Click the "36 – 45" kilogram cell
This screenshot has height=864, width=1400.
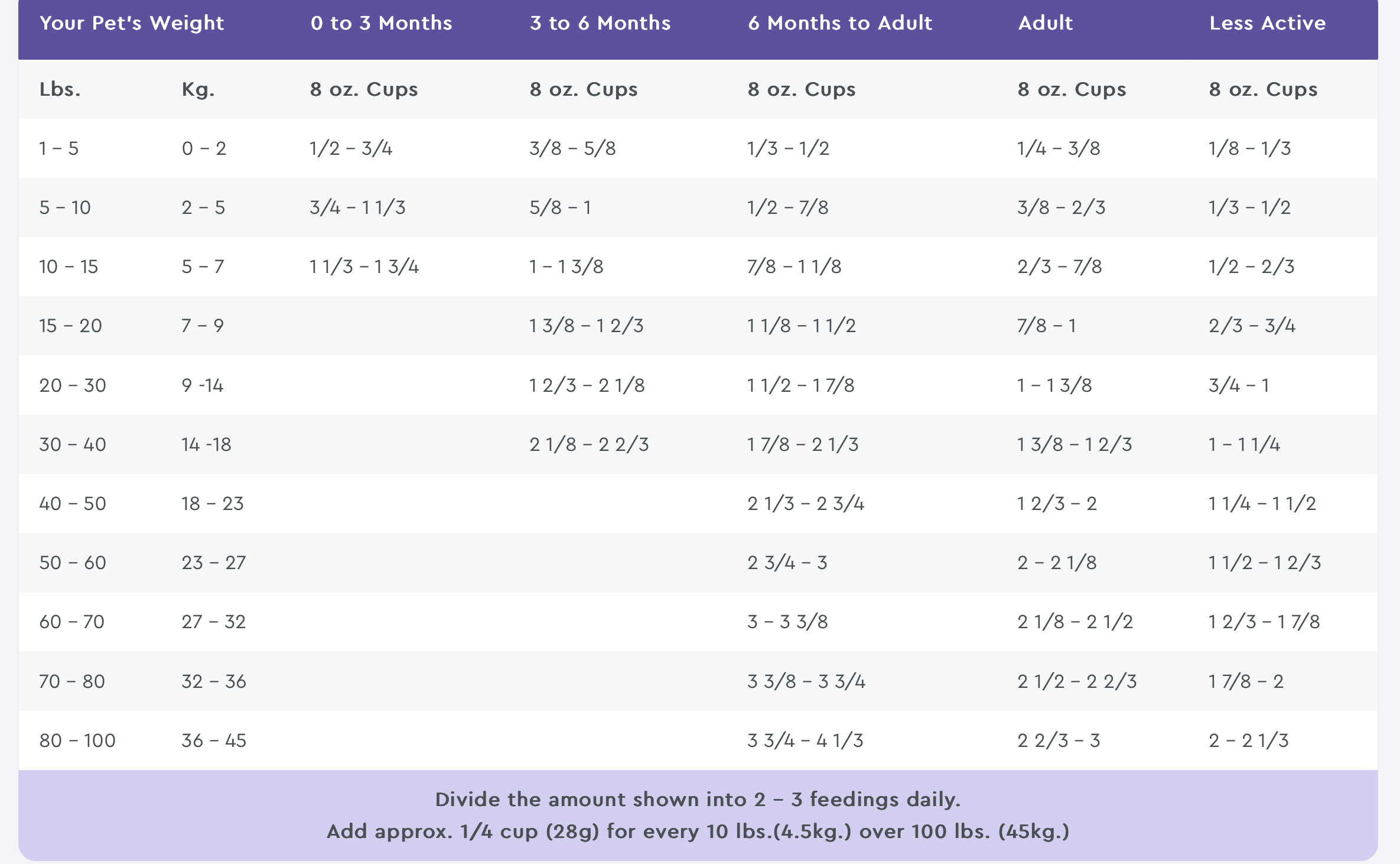214,740
